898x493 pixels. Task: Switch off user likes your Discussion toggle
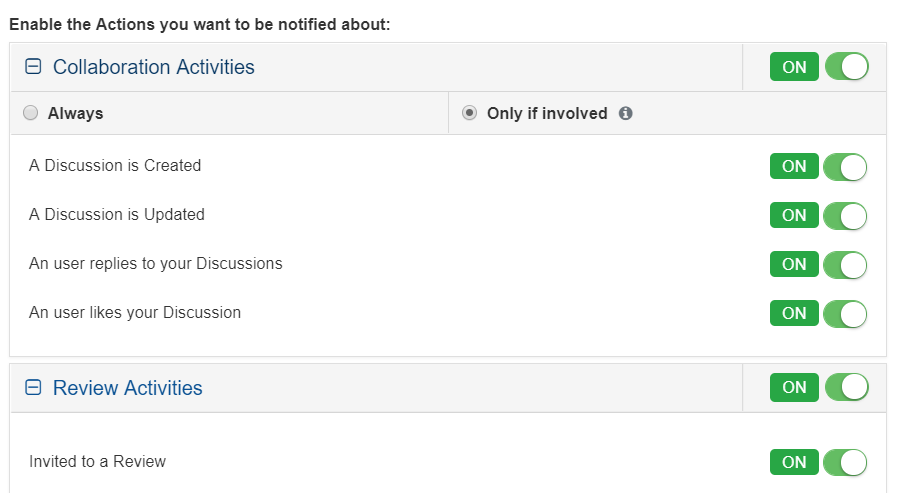pos(819,313)
